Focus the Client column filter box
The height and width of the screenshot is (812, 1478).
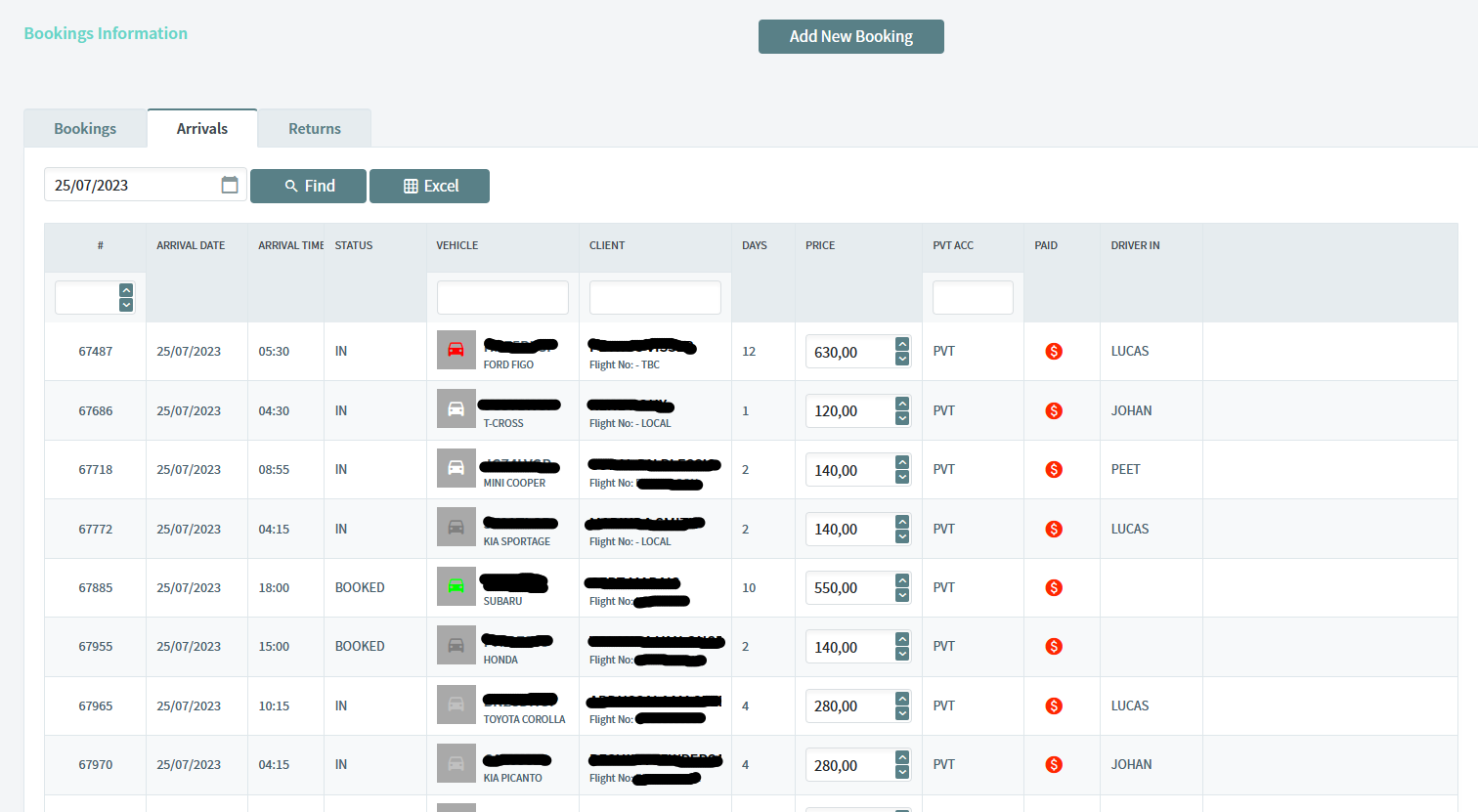[655, 298]
